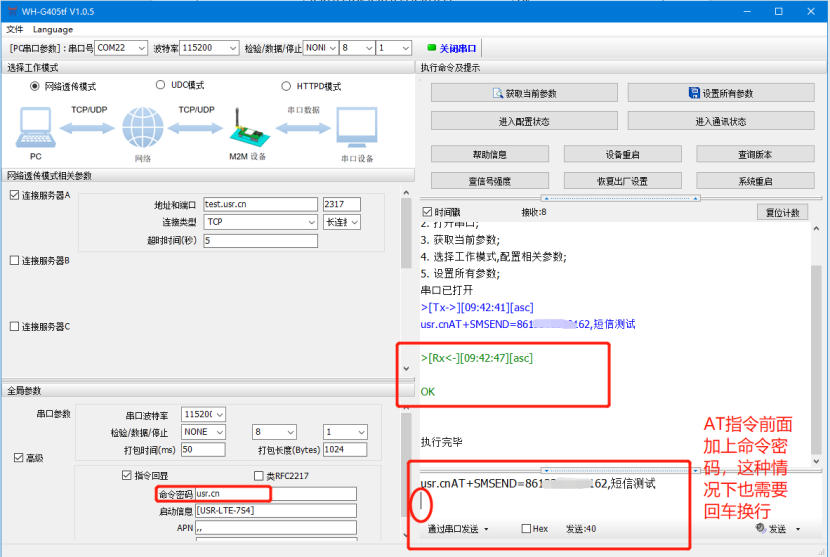Open the 文件 menu
830x557 pixels.
click(x=15, y=30)
